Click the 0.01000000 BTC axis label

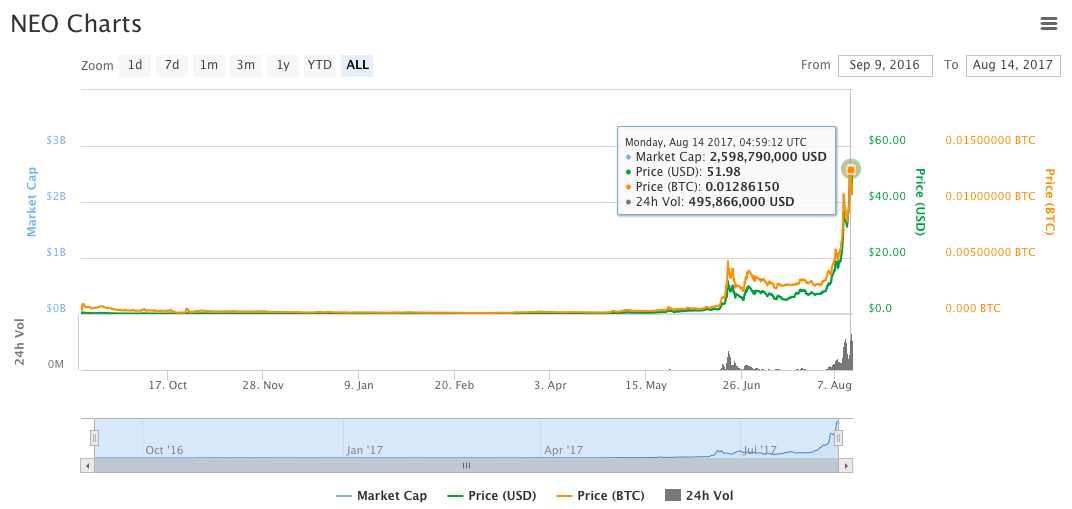(x=990, y=196)
